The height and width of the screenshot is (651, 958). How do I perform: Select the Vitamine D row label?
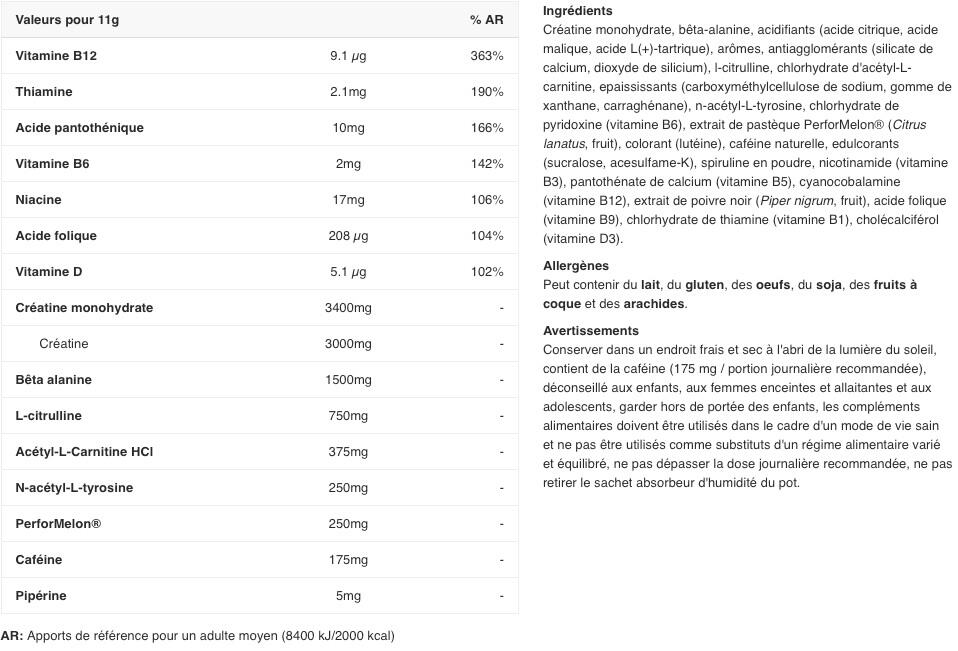pos(49,272)
